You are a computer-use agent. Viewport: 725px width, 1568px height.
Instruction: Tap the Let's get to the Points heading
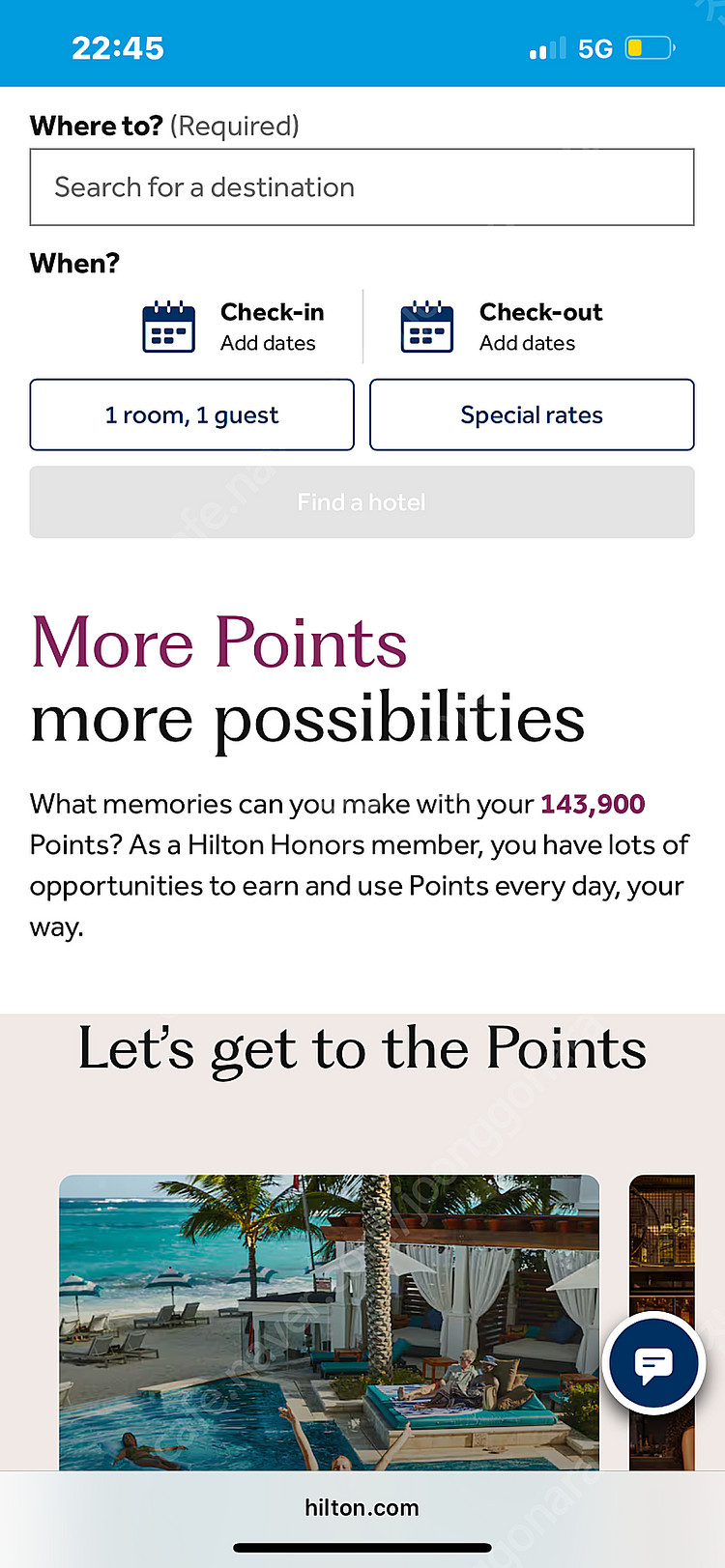[x=362, y=1049]
